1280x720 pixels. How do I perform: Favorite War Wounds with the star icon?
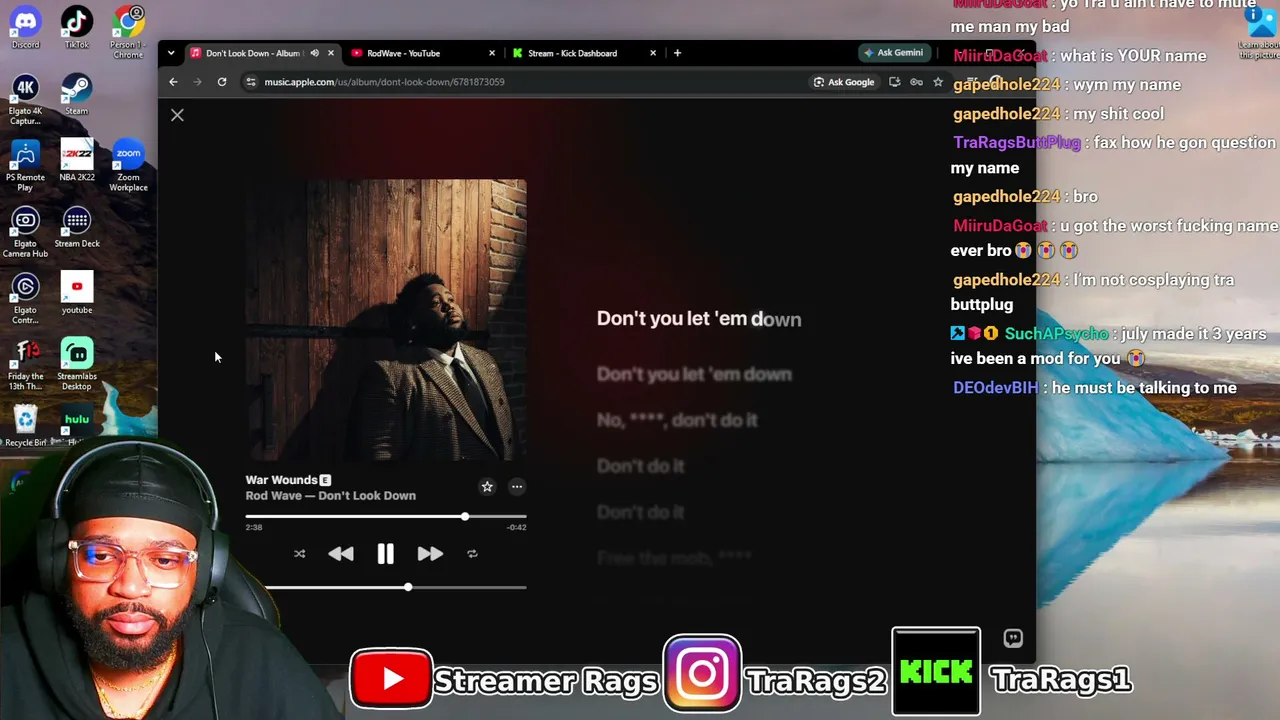(487, 487)
